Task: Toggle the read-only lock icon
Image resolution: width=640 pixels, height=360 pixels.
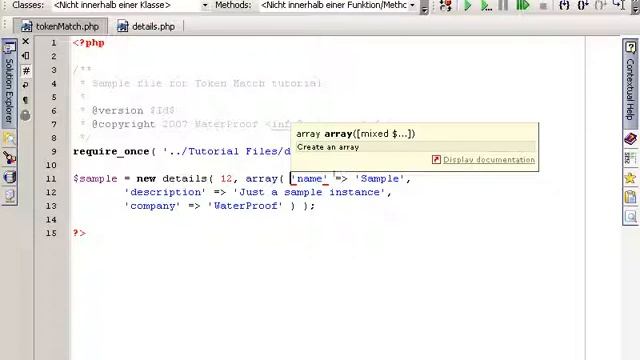Action: (25, 115)
